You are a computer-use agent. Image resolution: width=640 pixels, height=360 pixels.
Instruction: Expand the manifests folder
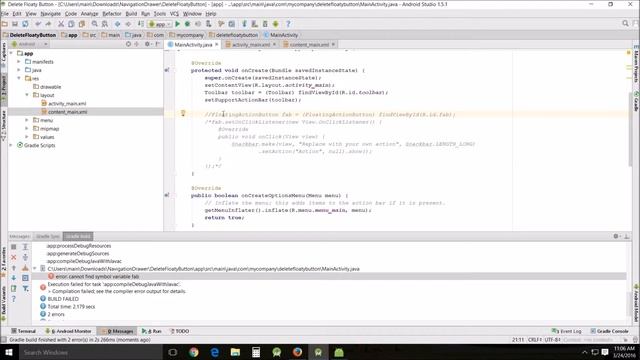[19, 62]
